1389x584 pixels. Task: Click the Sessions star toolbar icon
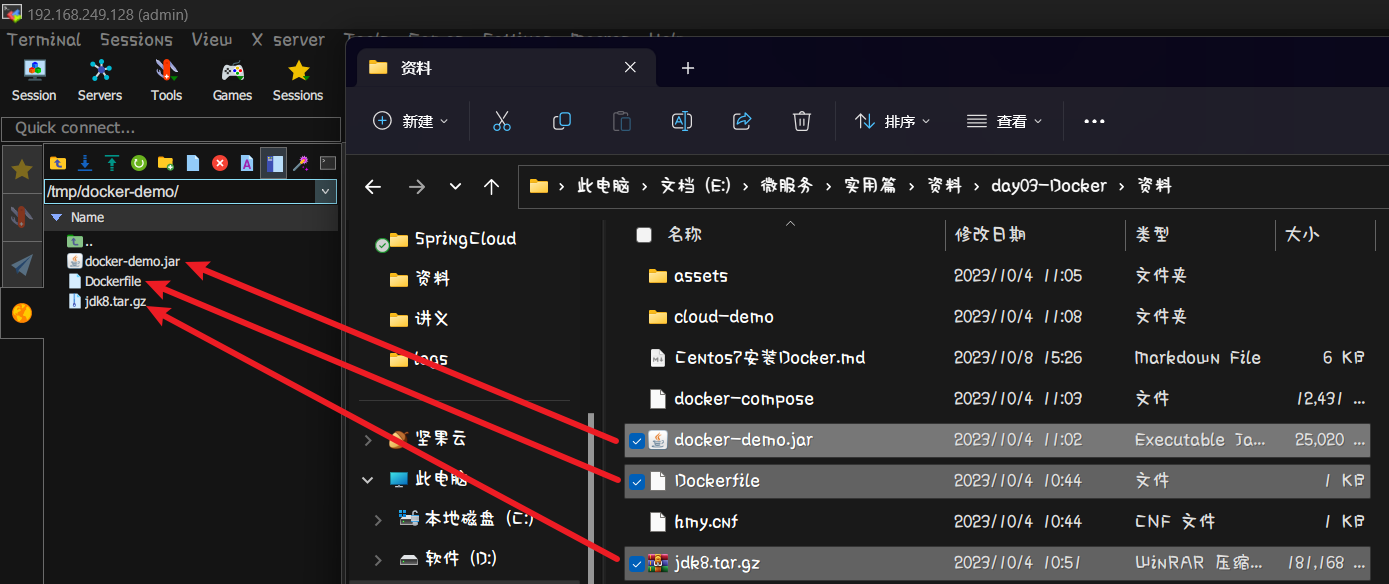(x=298, y=80)
